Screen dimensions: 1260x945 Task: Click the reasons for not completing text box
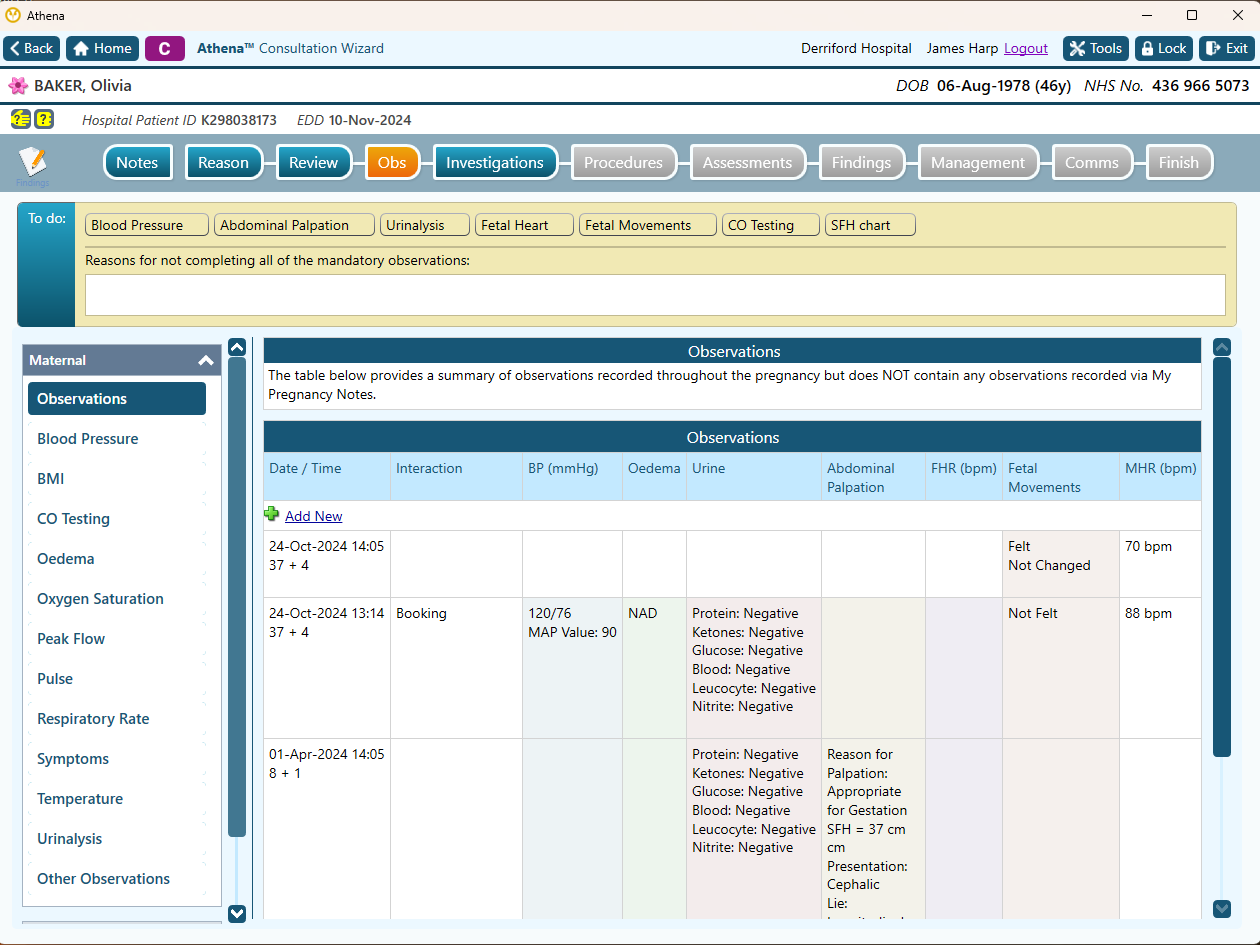click(655, 295)
